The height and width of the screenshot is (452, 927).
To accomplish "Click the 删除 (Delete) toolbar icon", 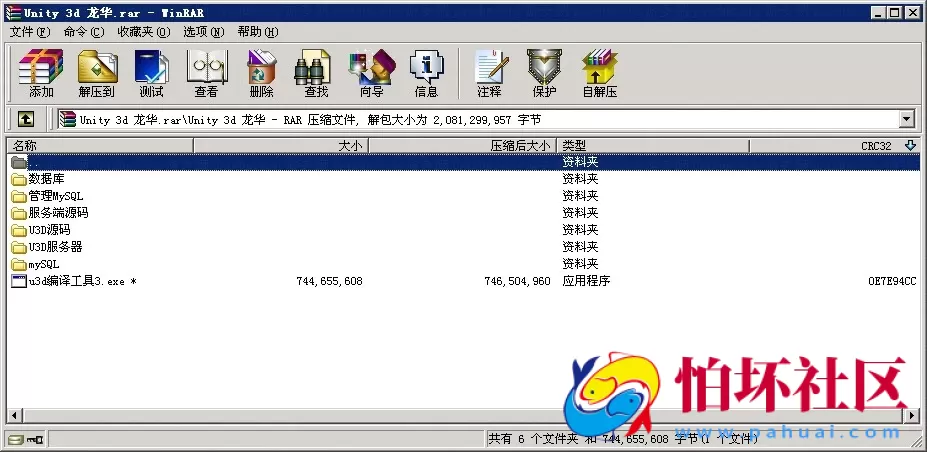I will click(261, 73).
